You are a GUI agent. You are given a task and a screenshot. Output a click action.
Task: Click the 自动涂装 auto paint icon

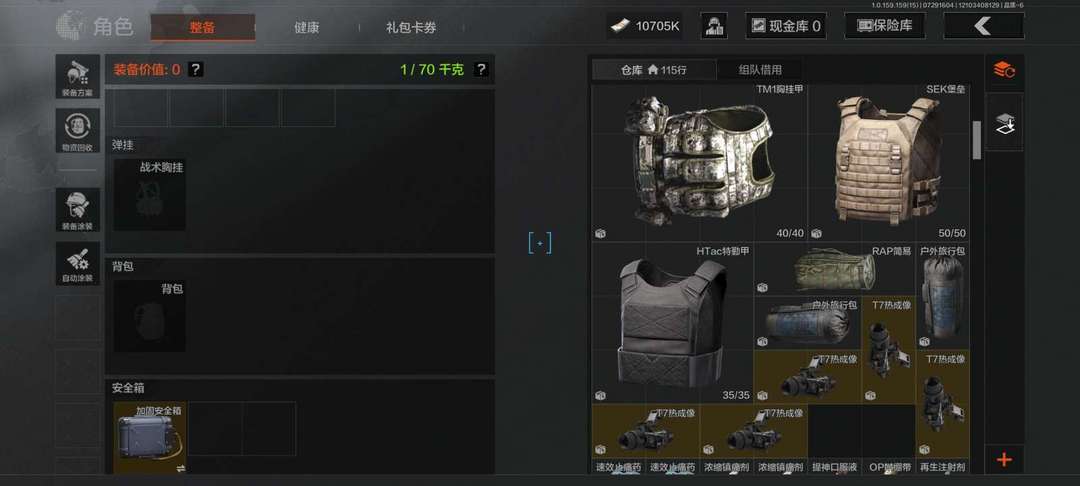[x=78, y=263]
